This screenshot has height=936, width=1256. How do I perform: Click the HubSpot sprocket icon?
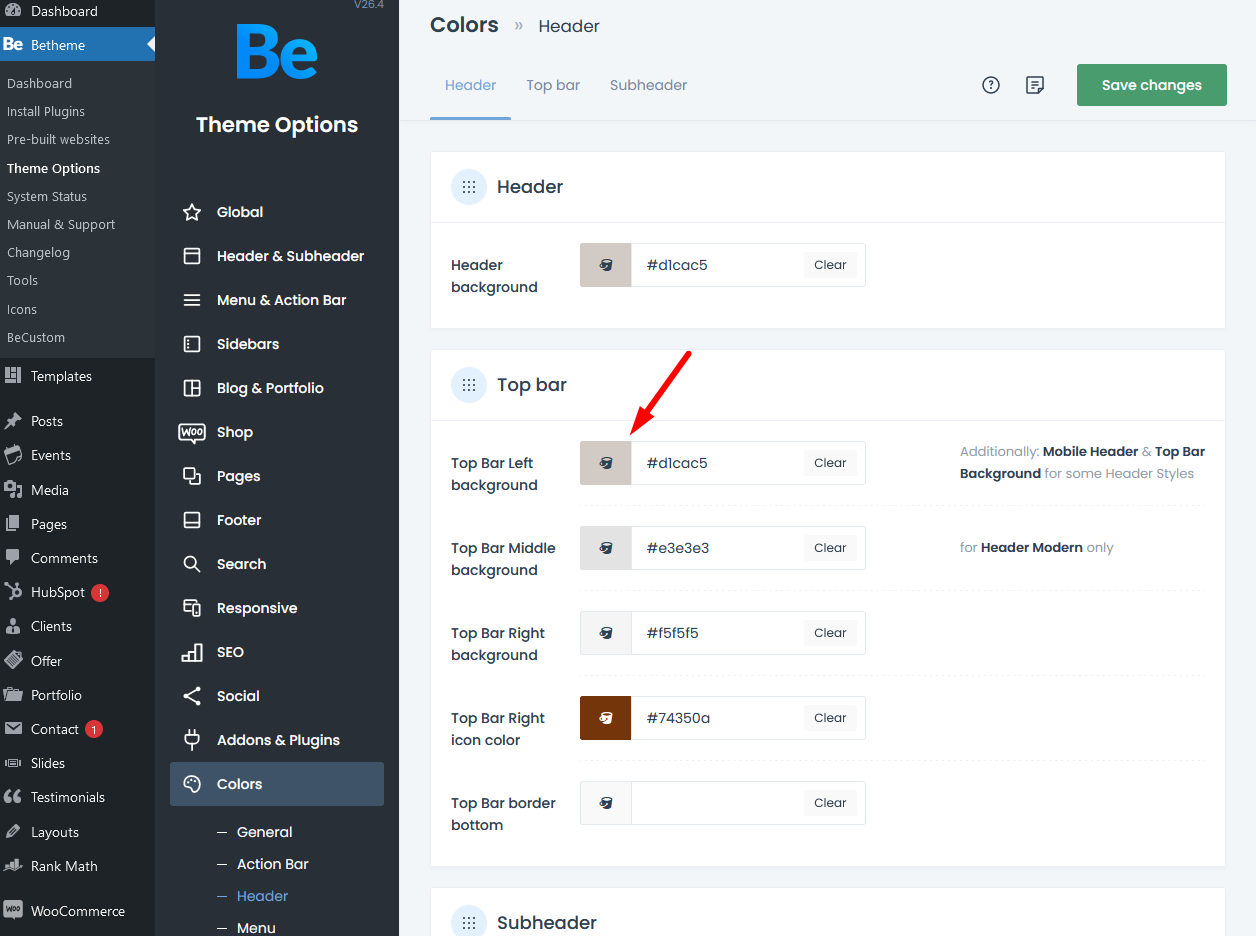coord(13,591)
